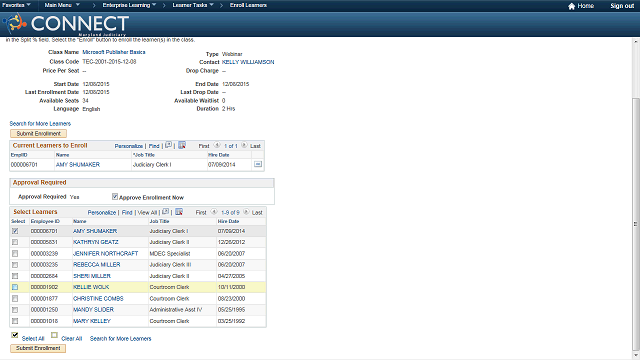The image size is (640, 360).
Task: Check the box for SHERI MILLER
Action: tap(15, 276)
